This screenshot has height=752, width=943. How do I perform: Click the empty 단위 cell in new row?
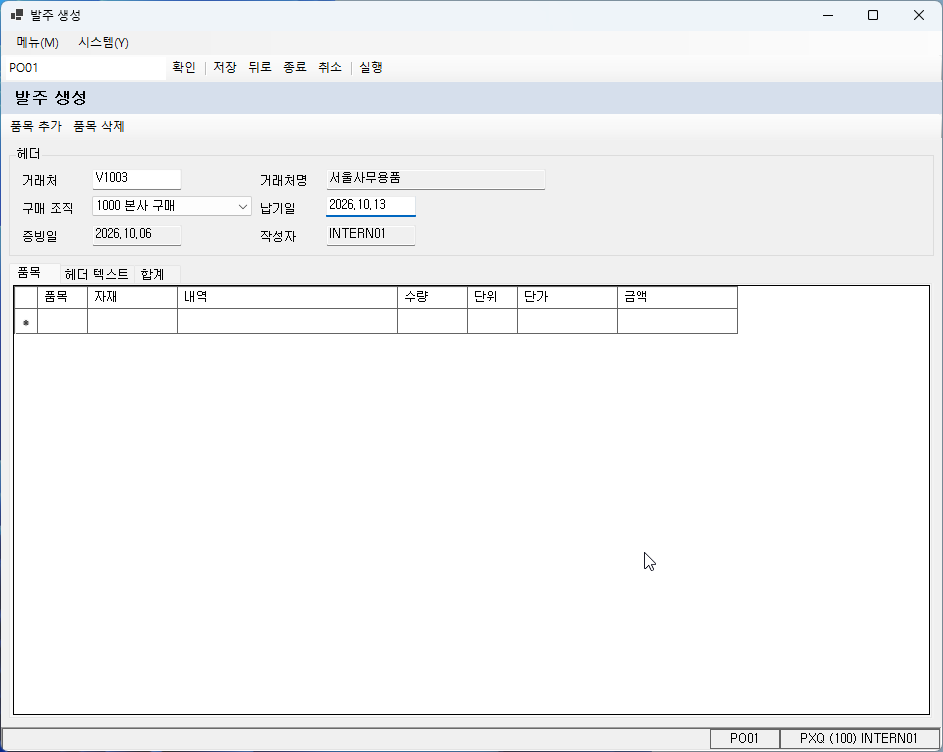(493, 321)
